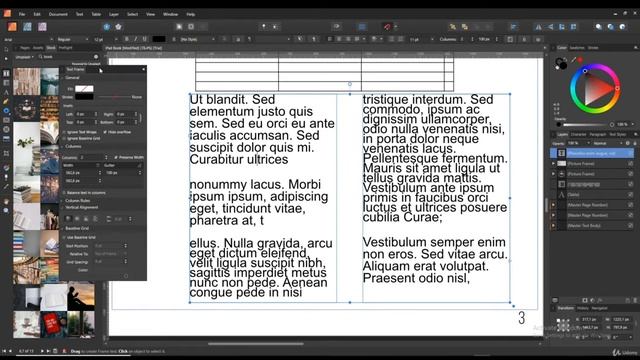640x360 pixels.
Task: Switch to the Publisher persona icon
Action: tap(13, 27)
